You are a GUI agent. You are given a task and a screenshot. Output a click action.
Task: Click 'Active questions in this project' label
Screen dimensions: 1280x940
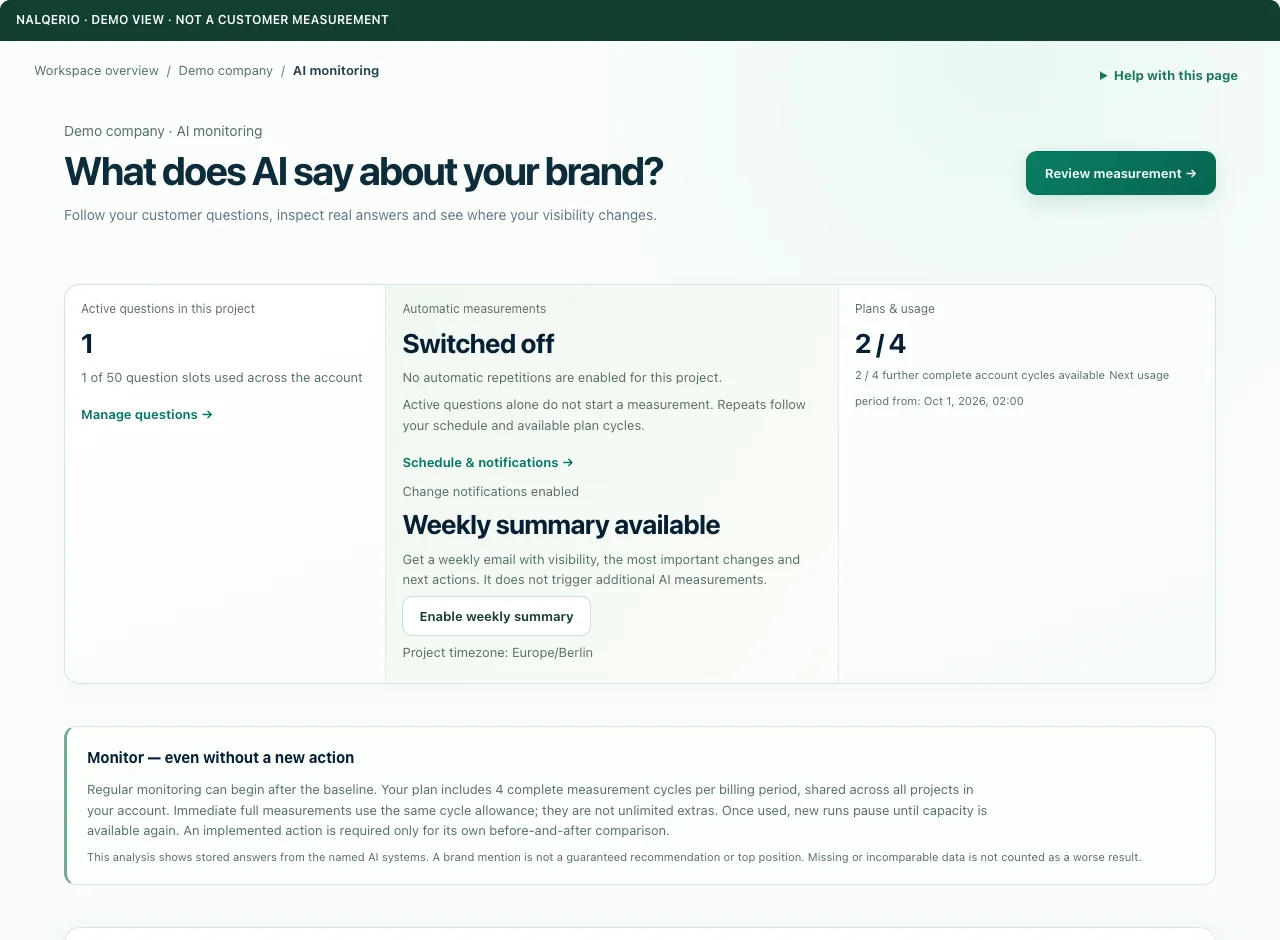pyautogui.click(x=168, y=309)
